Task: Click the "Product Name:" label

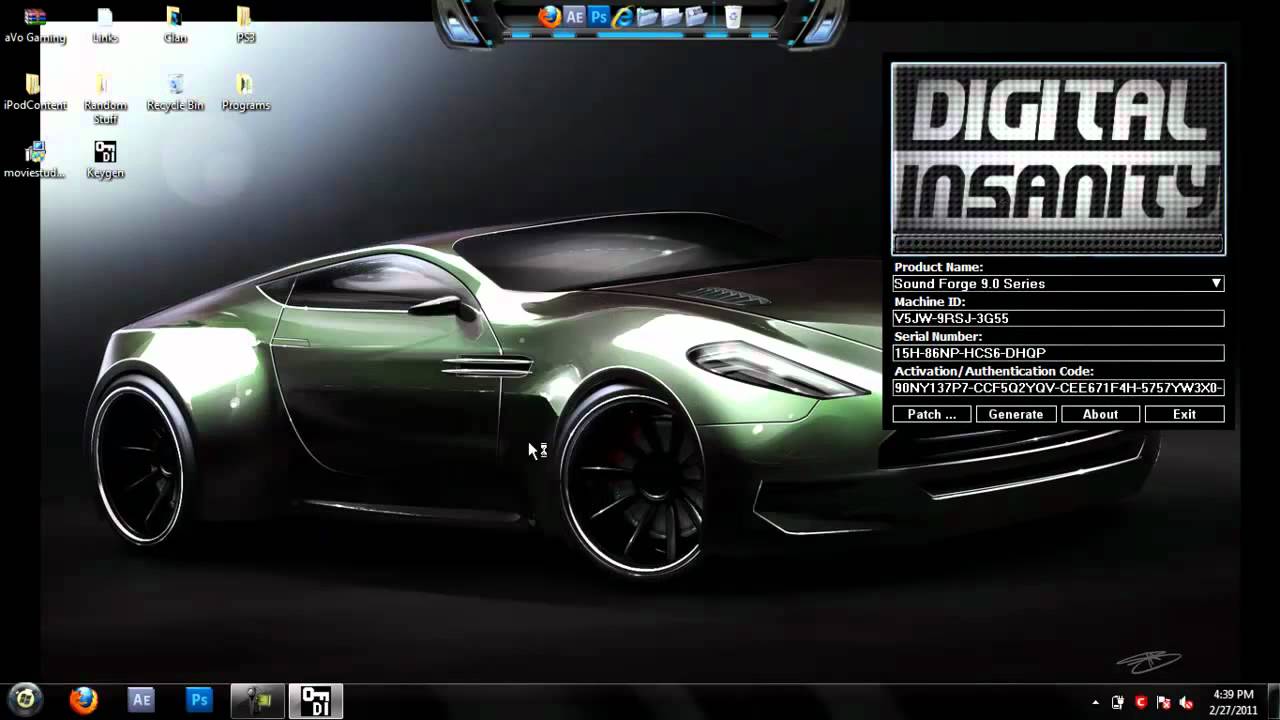Action: click(x=938, y=267)
